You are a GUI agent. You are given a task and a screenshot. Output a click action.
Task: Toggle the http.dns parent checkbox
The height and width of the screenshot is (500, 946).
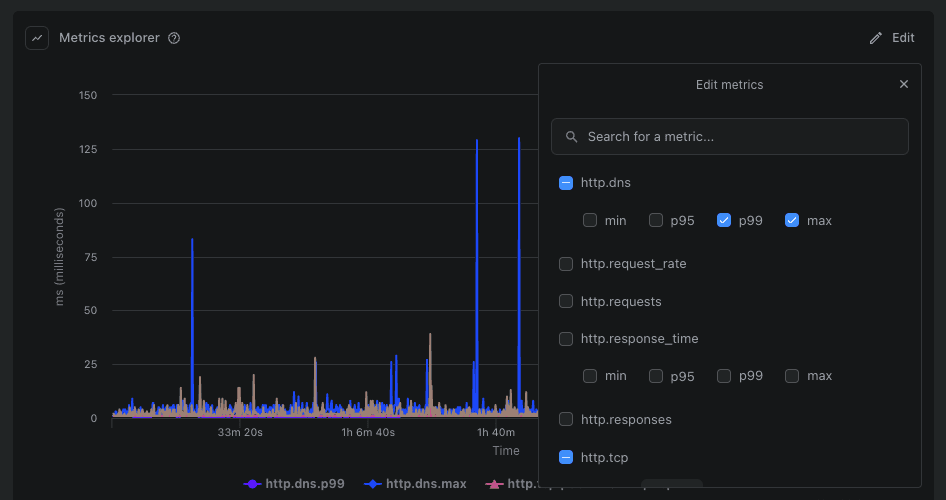point(566,183)
